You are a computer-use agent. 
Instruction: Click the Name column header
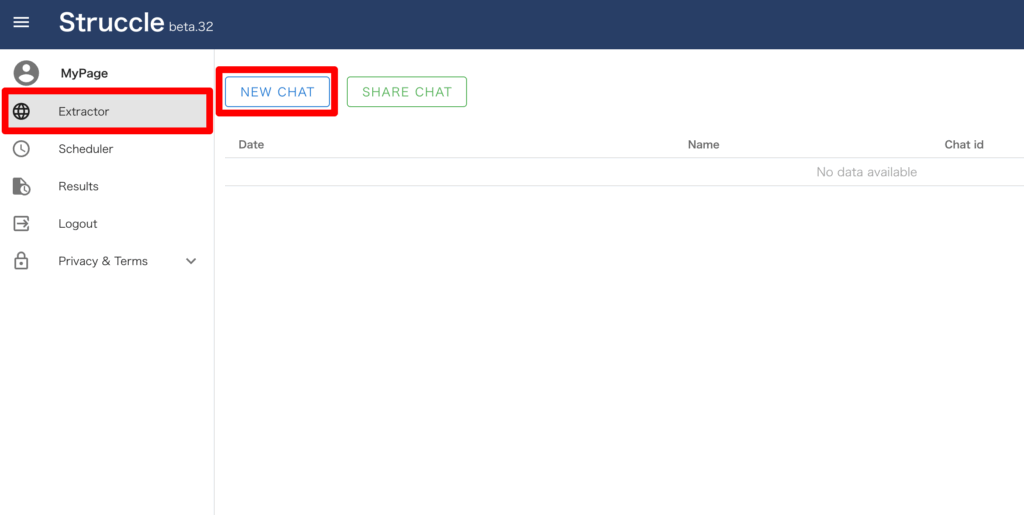click(x=703, y=144)
